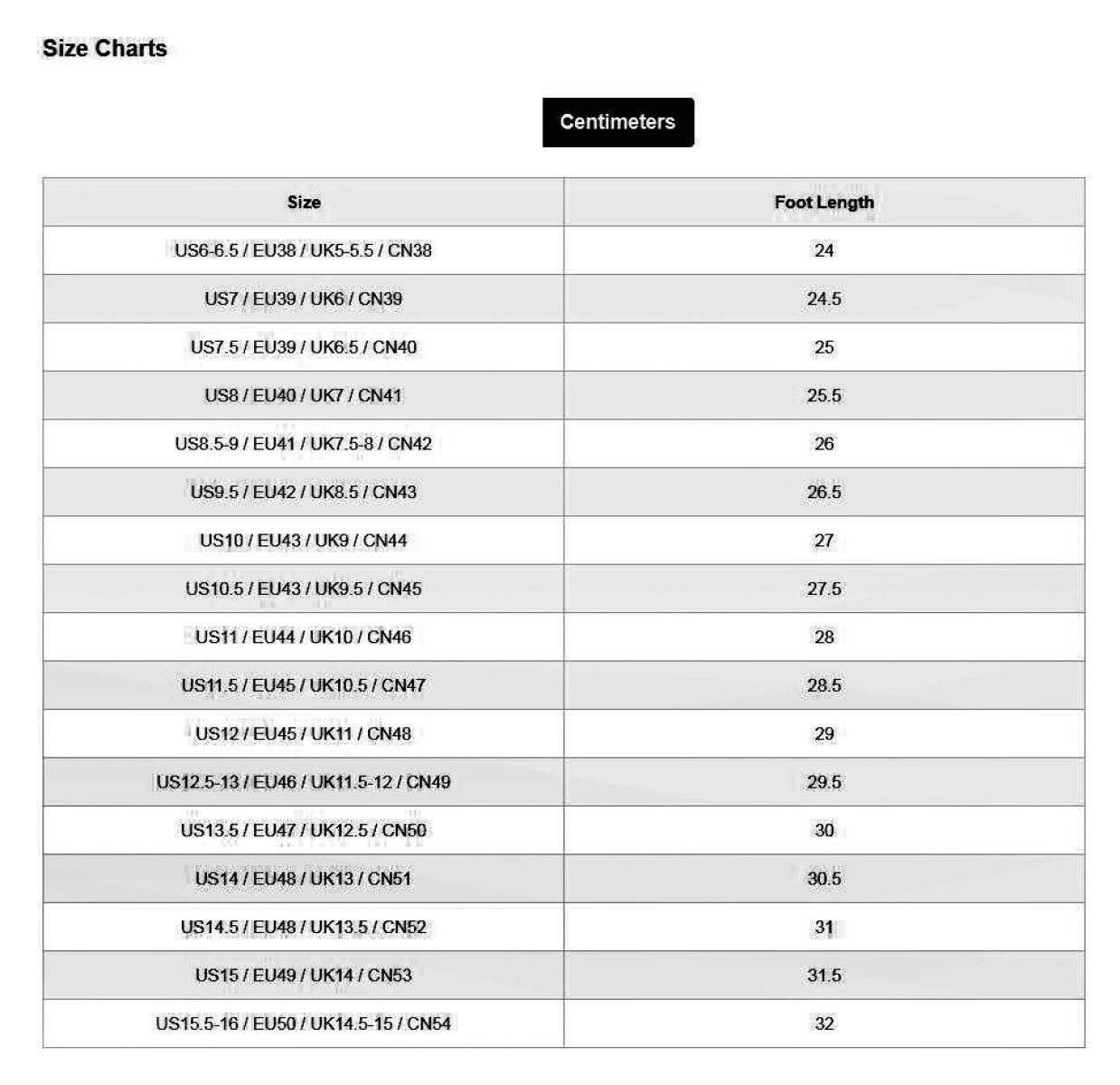The image size is (1120, 1085).
Task: Click the US14 / EU48 / UK13 size
Action: coord(304,878)
